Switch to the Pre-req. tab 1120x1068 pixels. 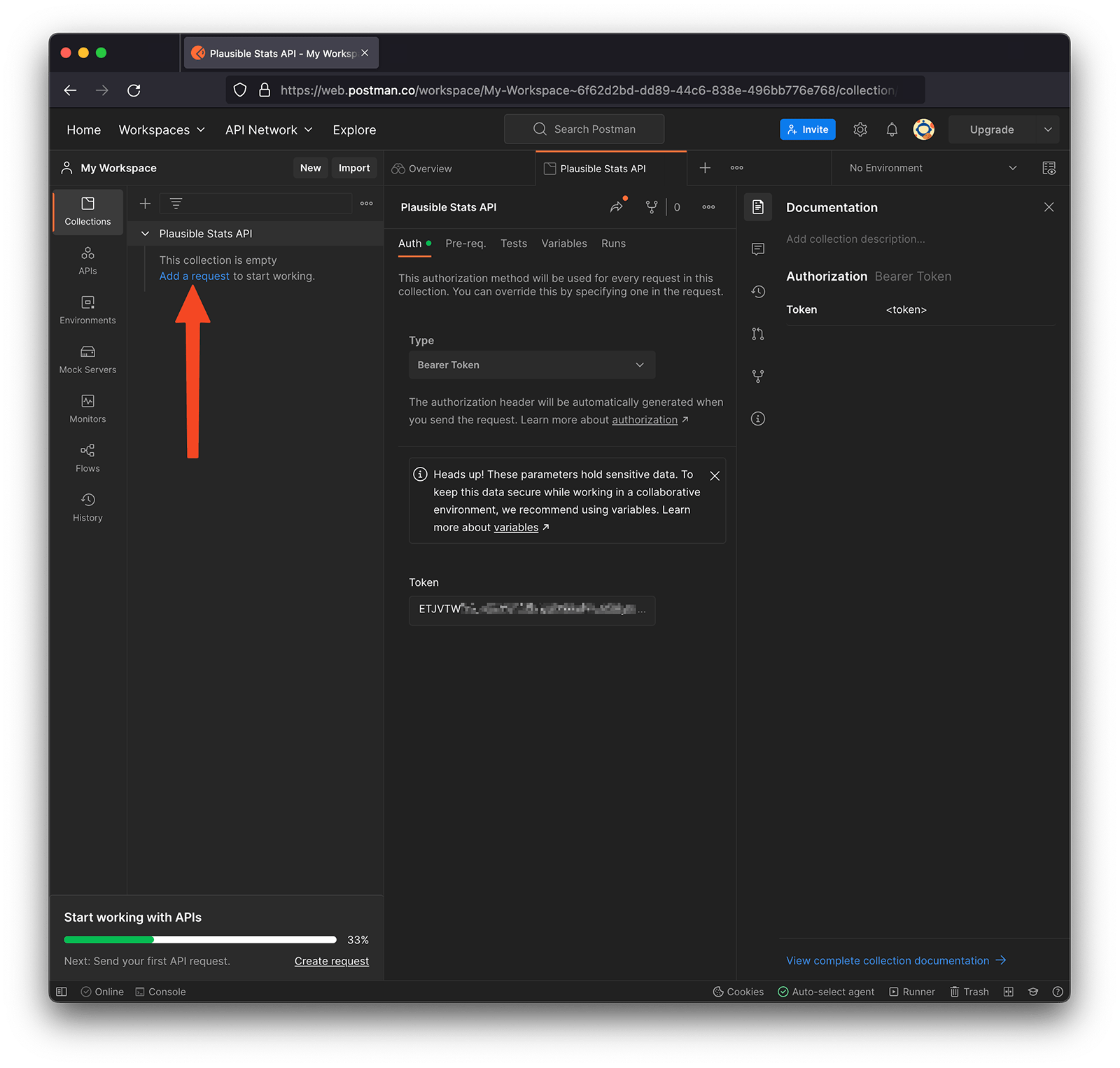465,244
